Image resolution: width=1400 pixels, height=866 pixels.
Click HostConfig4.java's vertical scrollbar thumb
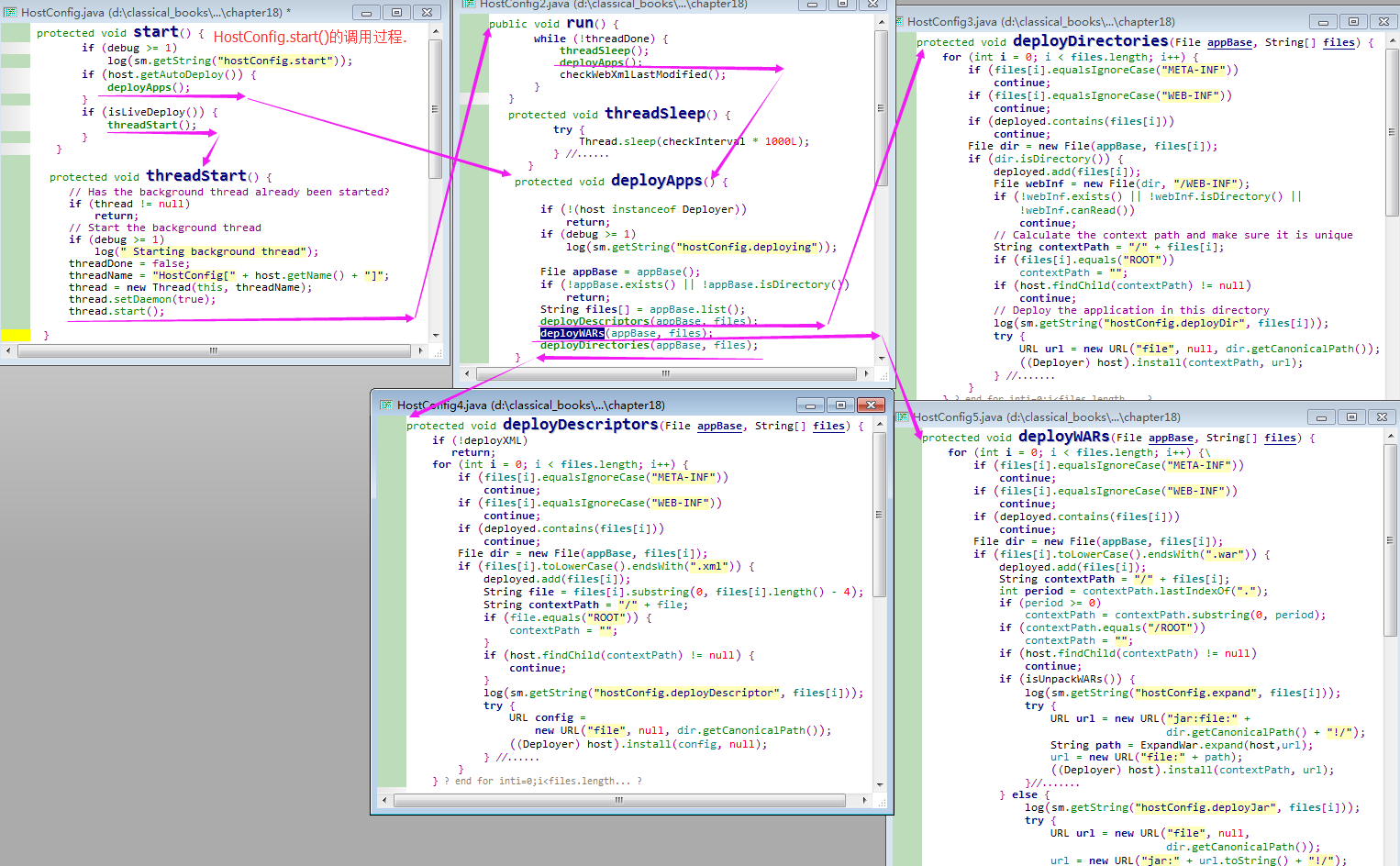pyautogui.click(x=881, y=515)
